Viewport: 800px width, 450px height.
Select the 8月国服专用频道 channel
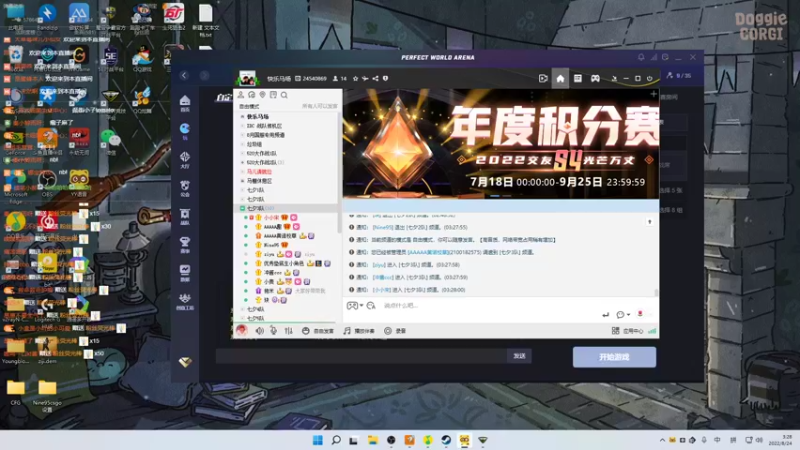pos(265,135)
